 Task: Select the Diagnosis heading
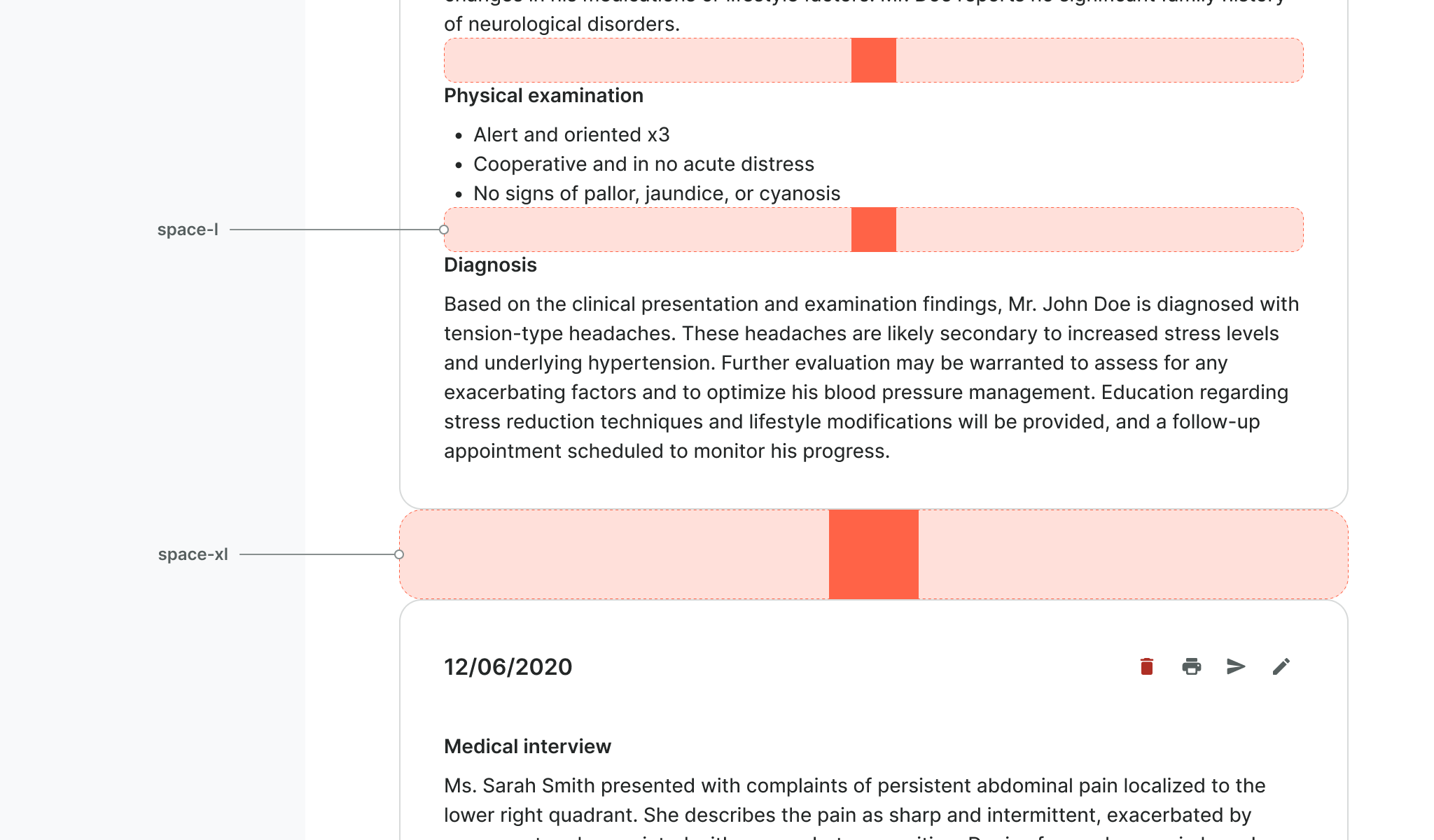(490, 265)
